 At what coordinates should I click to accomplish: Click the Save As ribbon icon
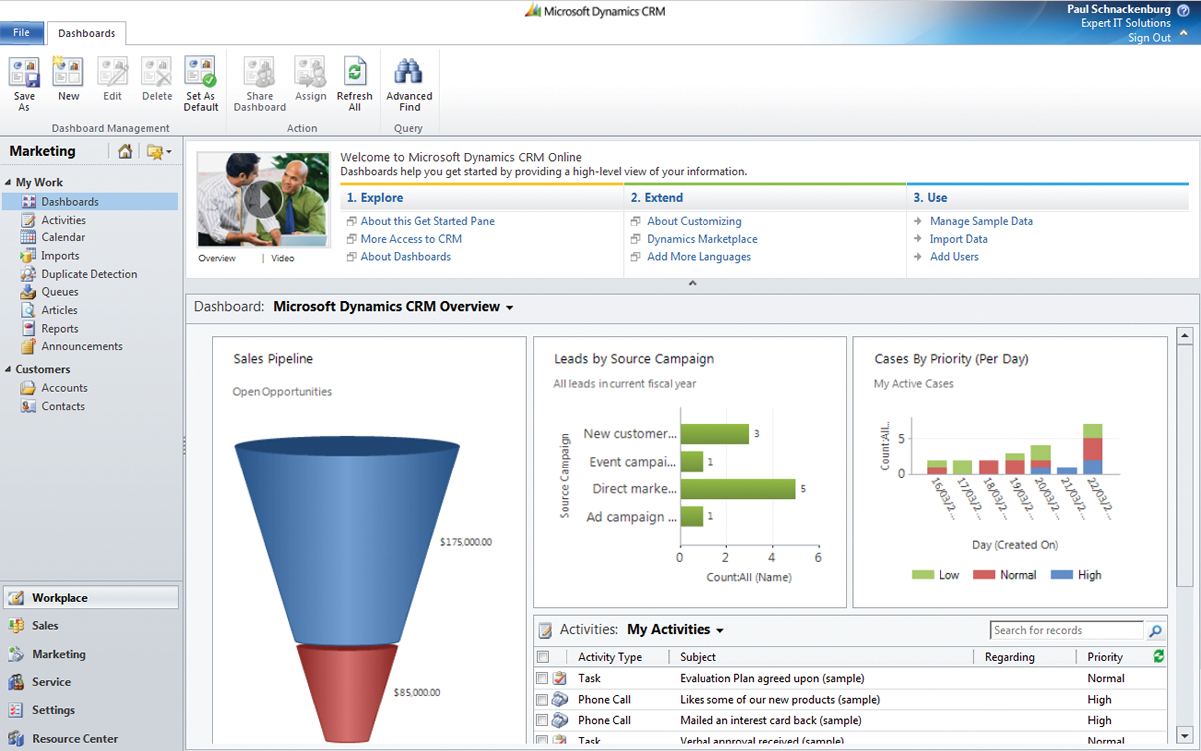(24, 73)
